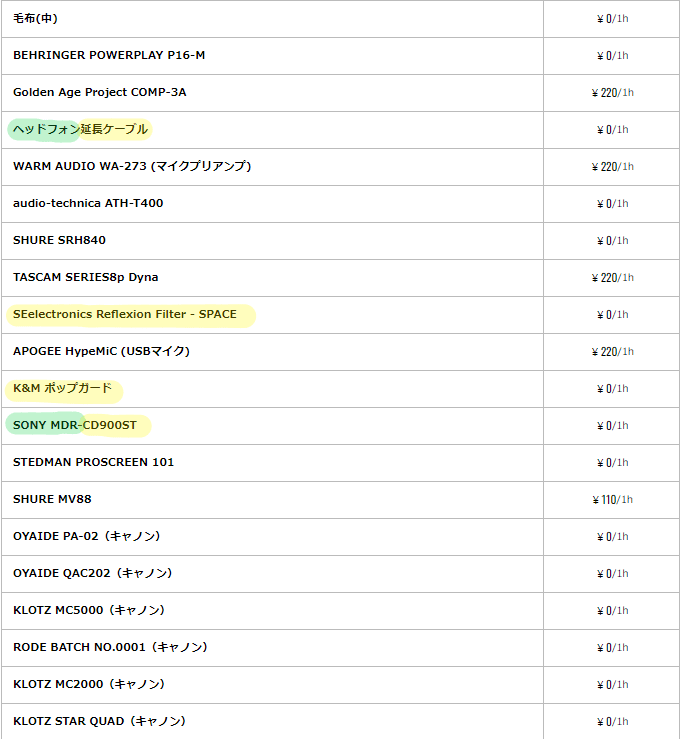This screenshot has height=739, width=682.
Task: Click the ¥0/1h price for KLOTZ MC5000
Action: pyautogui.click(x=613, y=610)
